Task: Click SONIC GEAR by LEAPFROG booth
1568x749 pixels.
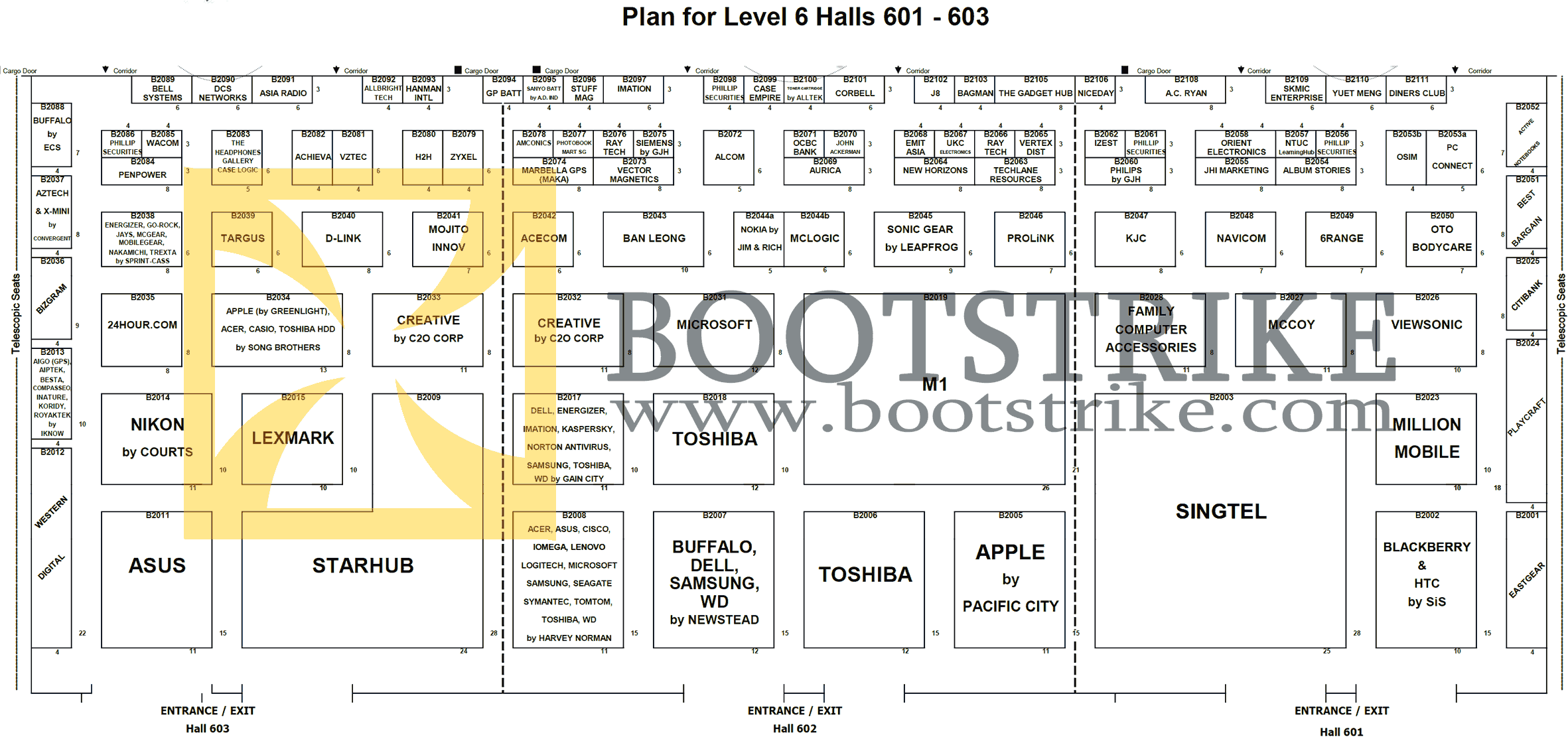Action: [920, 239]
